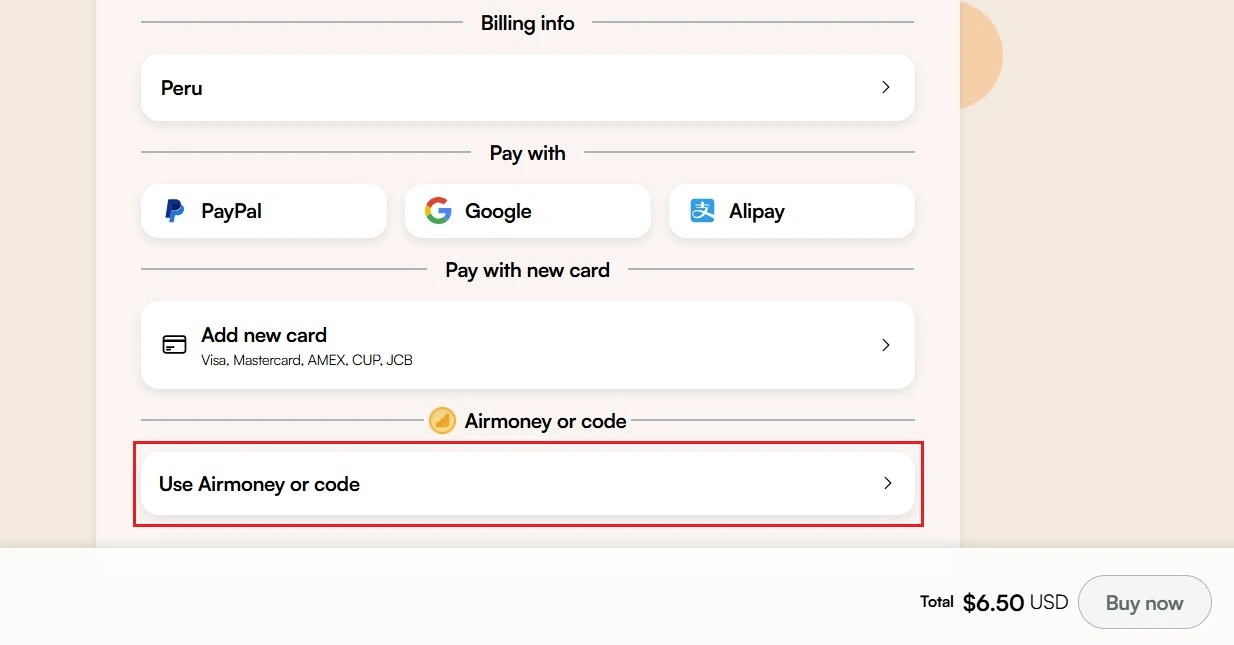This screenshot has width=1234, height=645.
Task: Click the Pay with new card heading
Action: coord(527,270)
